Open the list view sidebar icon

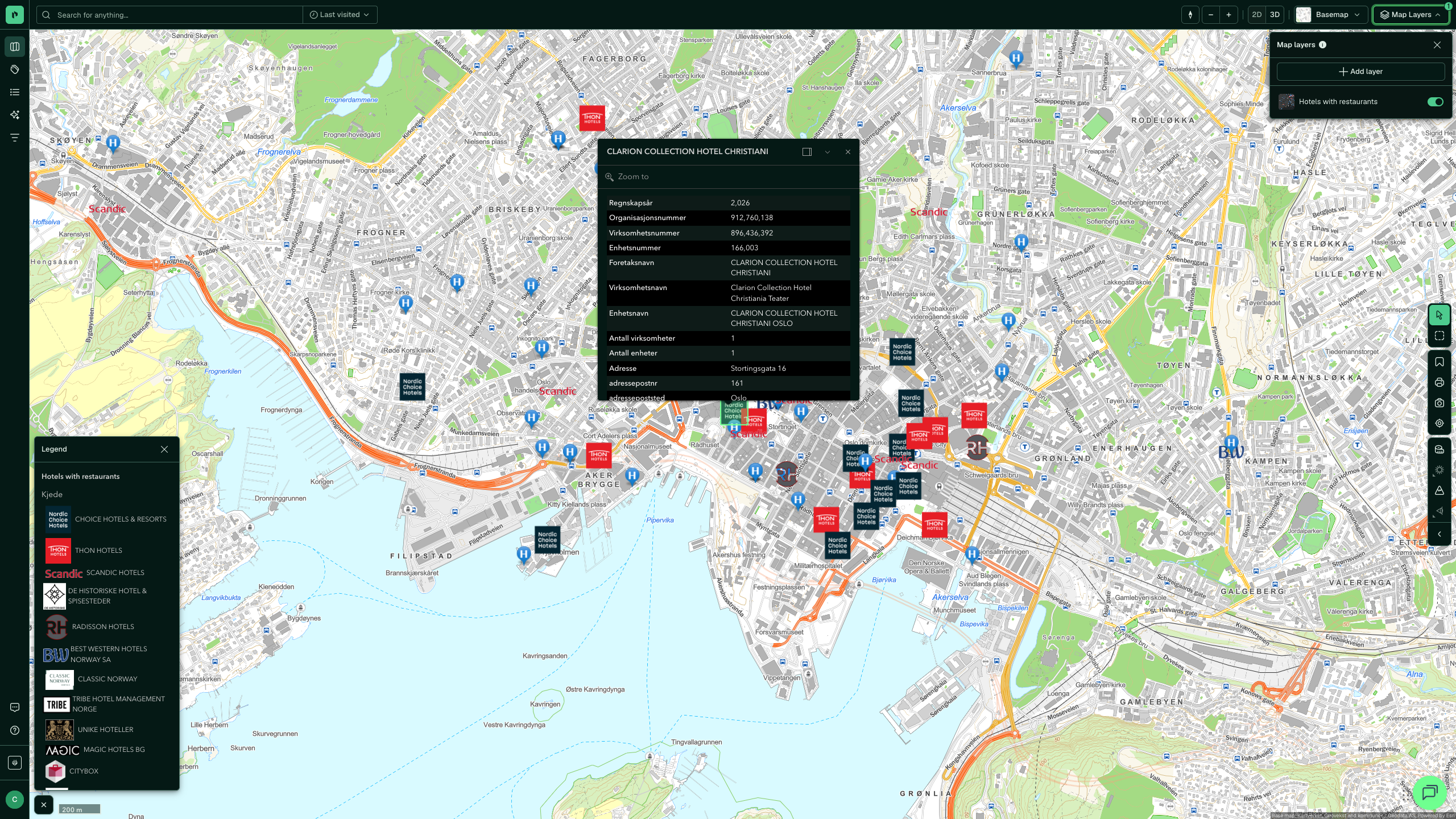(x=15, y=92)
